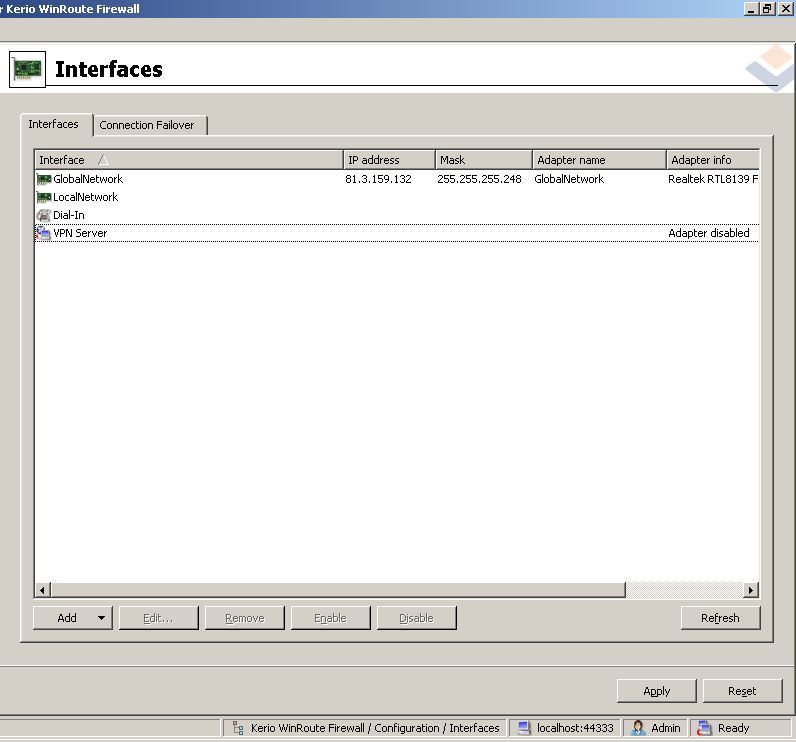This screenshot has height=742, width=796.
Task: Click the Admin user icon in status bar
Action: pyautogui.click(x=638, y=728)
